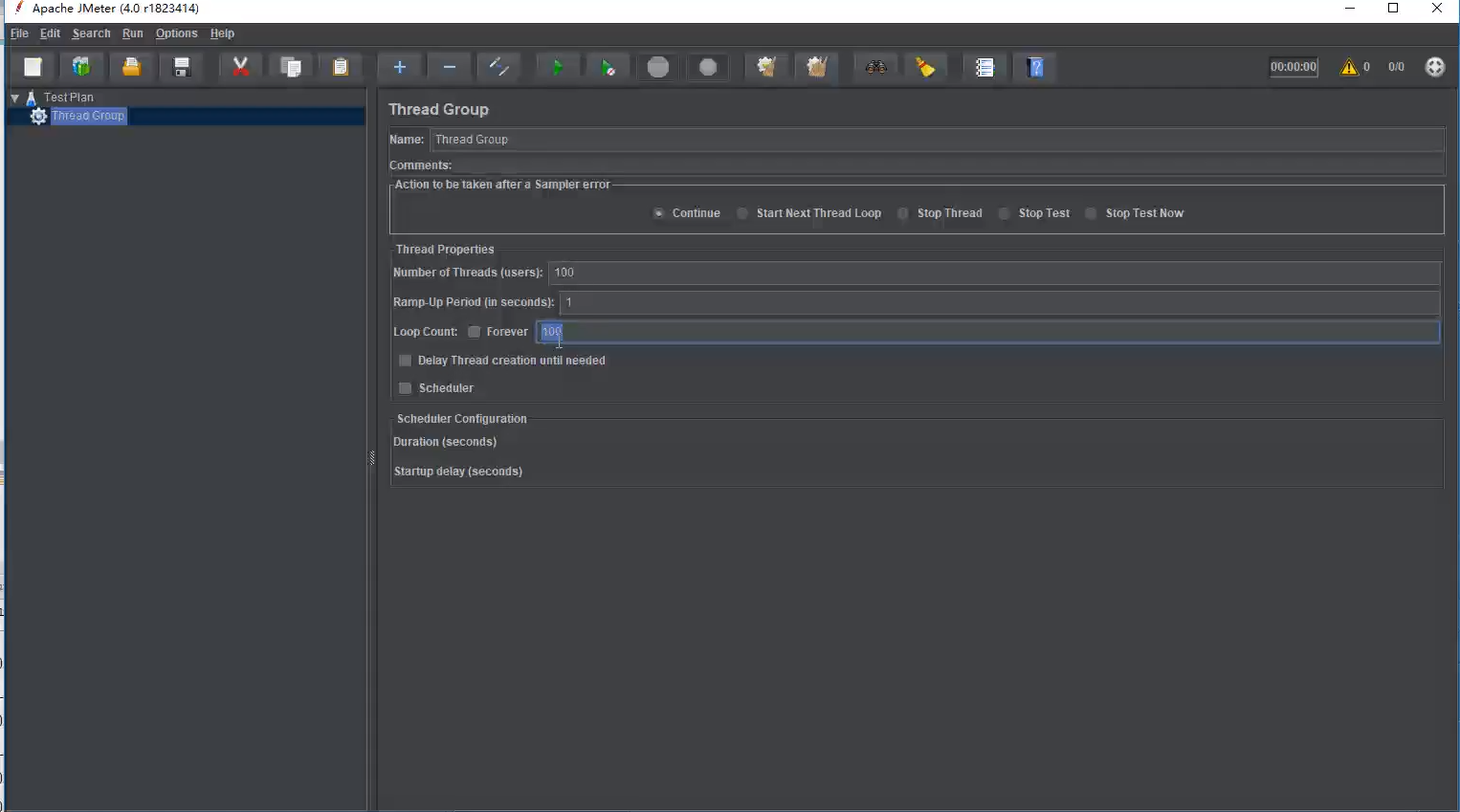The image size is (1460, 812).
Task: Click the Shutdown threads icon
Action: (708, 67)
